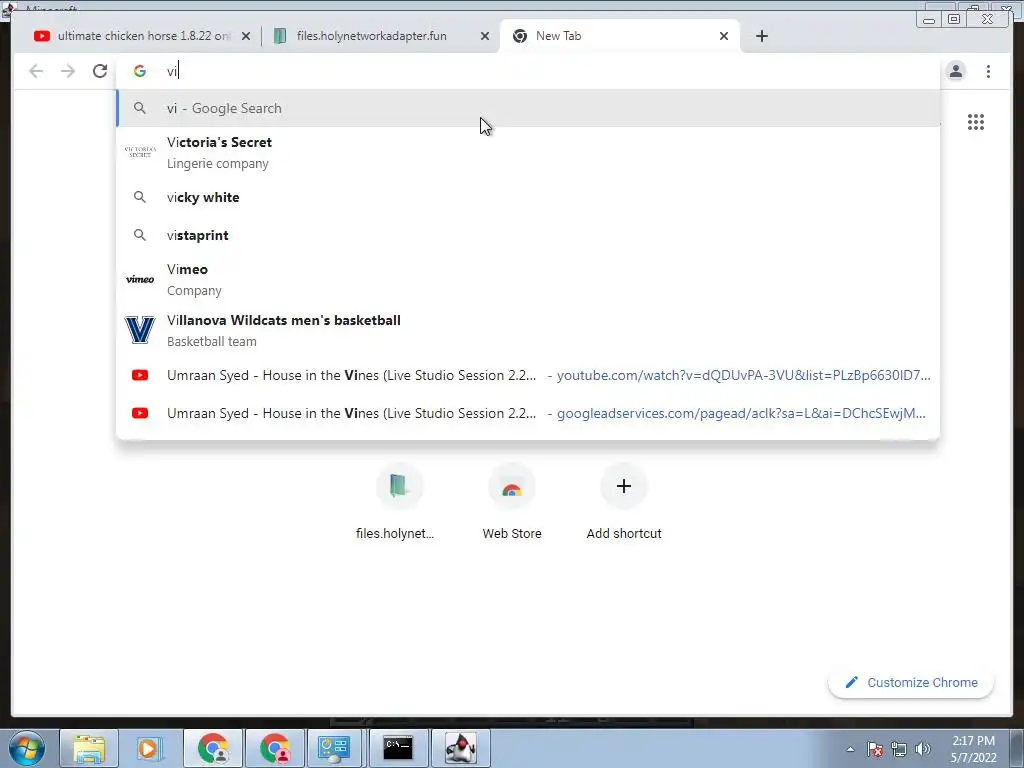Close the ultimate chicken horse YouTube tab

246,36
